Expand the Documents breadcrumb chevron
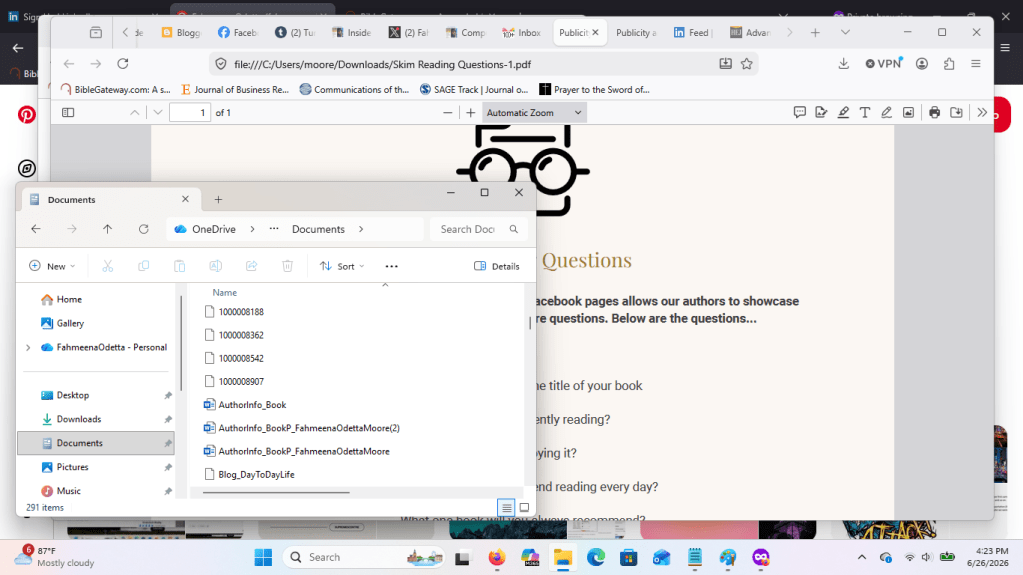Viewport: 1023px width, 575px height. pyautogui.click(x=361, y=229)
